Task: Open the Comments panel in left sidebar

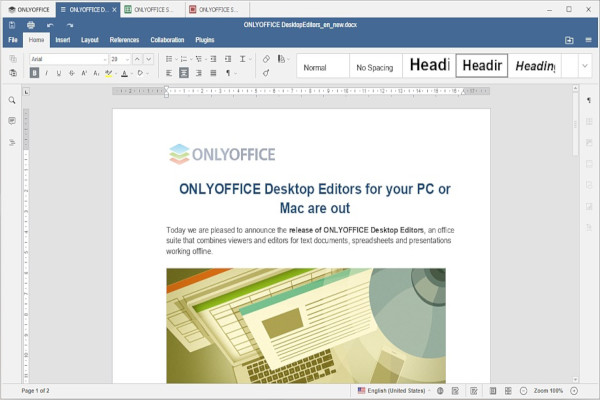Action: [12, 121]
